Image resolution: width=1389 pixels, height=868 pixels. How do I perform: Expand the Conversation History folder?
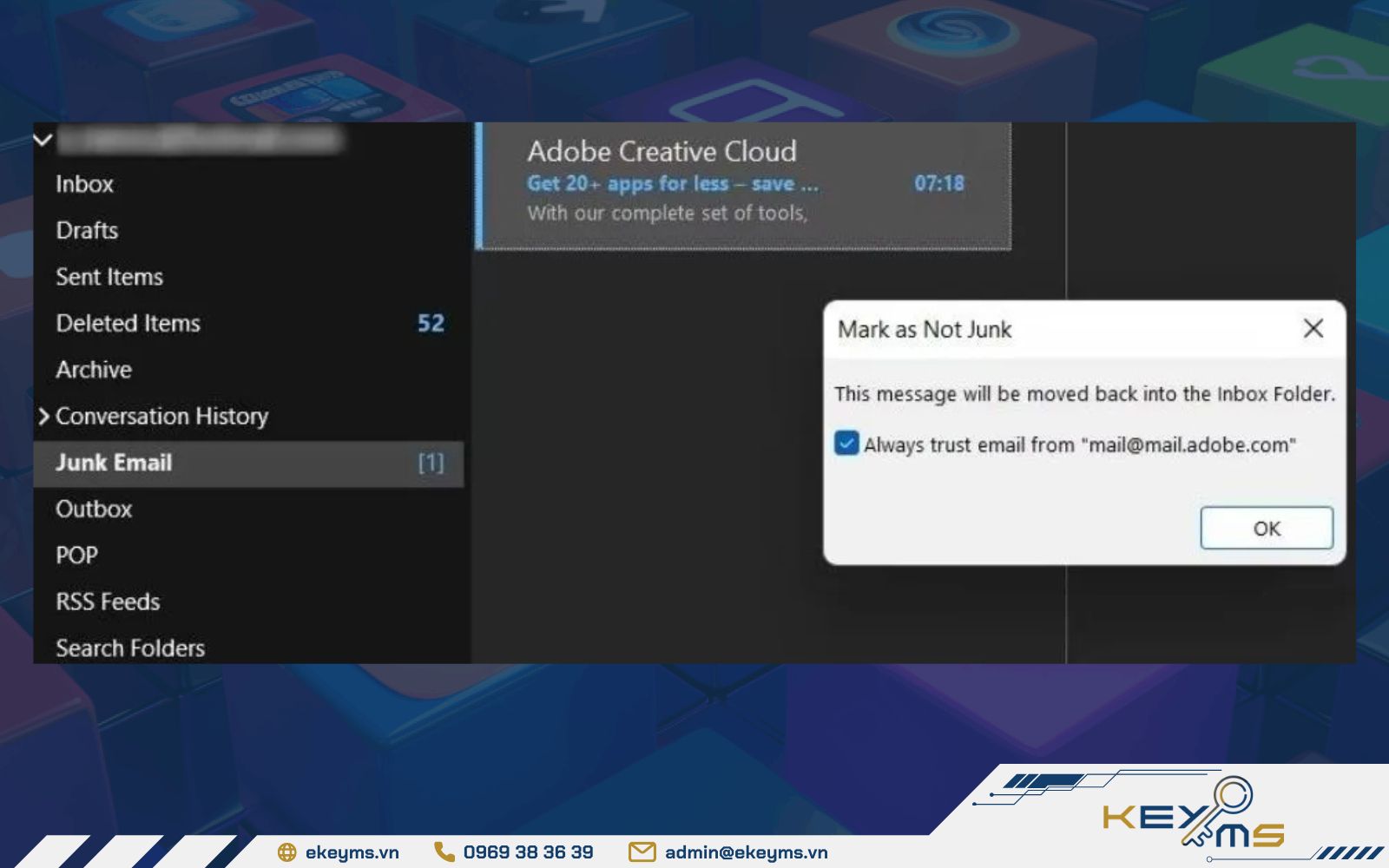point(44,417)
